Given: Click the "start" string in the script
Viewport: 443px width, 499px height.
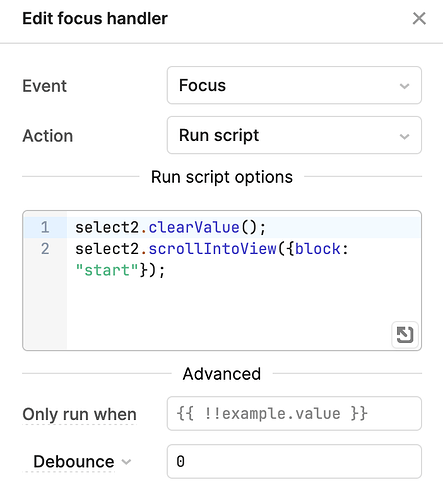Looking at the screenshot, I should click(x=107, y=270).
